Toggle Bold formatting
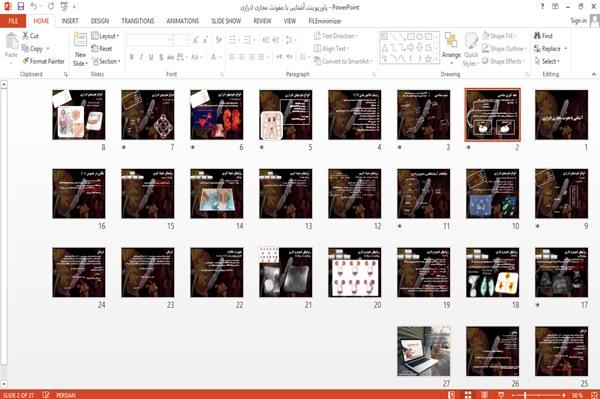This screenshot has width=600, height=399. tap(132, 57)
